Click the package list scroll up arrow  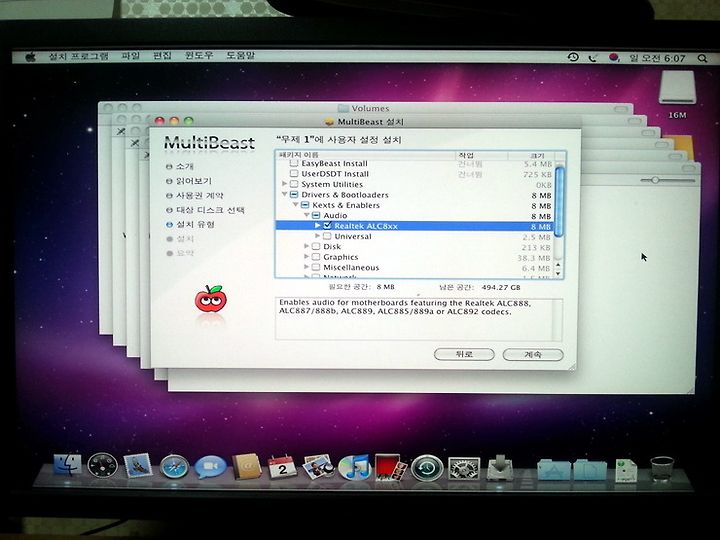[559, 265]
